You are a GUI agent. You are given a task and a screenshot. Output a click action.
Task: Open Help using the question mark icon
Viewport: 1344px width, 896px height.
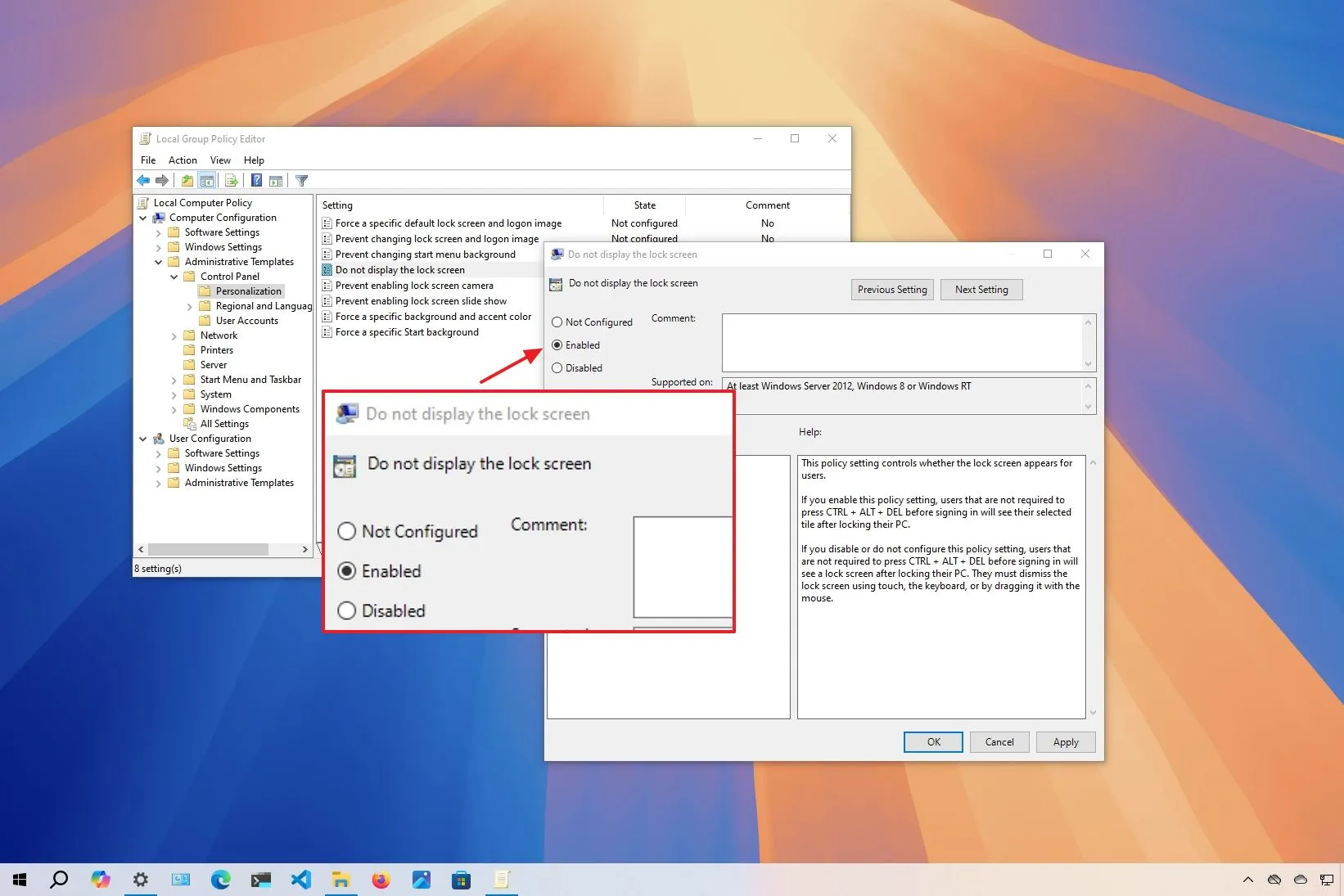pos(256,180)
